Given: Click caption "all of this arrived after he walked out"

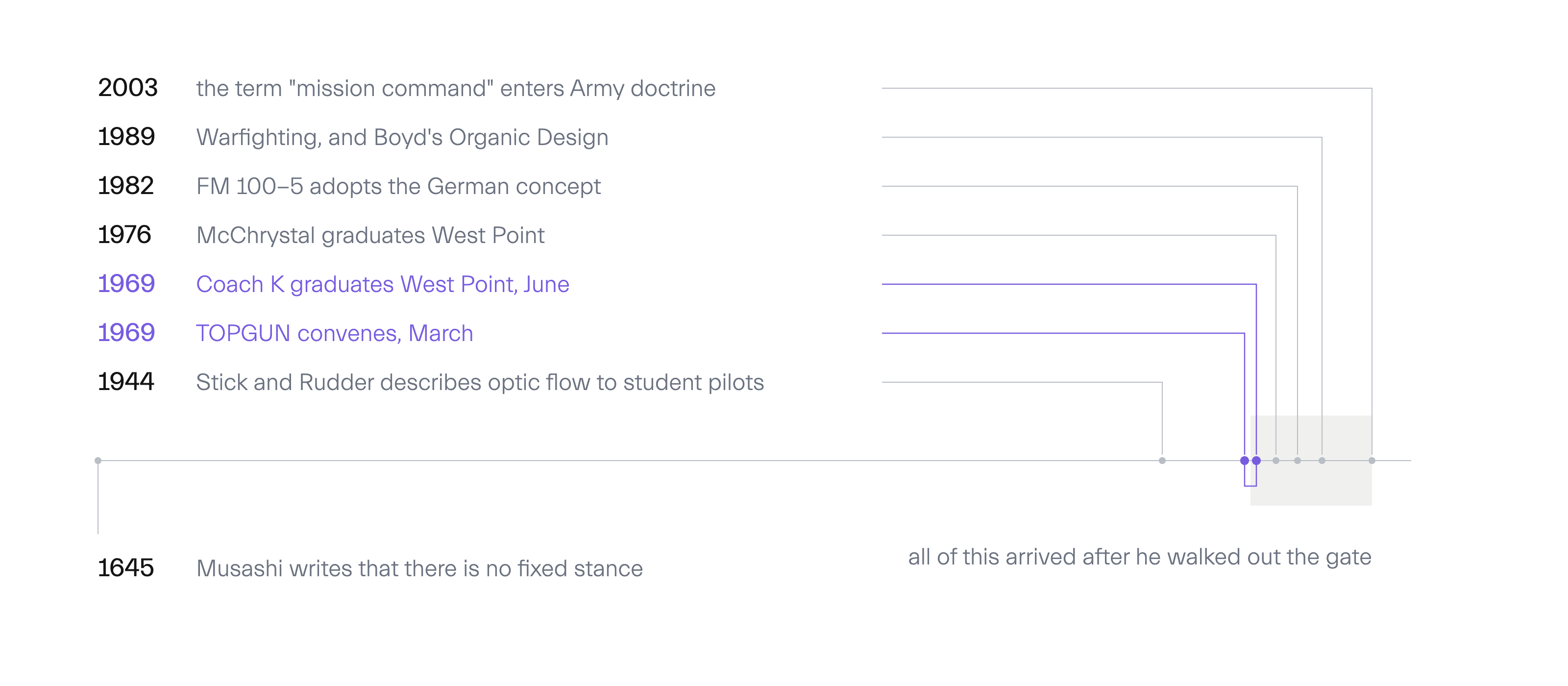Looking at the screenshot, I should [1139, 557].
